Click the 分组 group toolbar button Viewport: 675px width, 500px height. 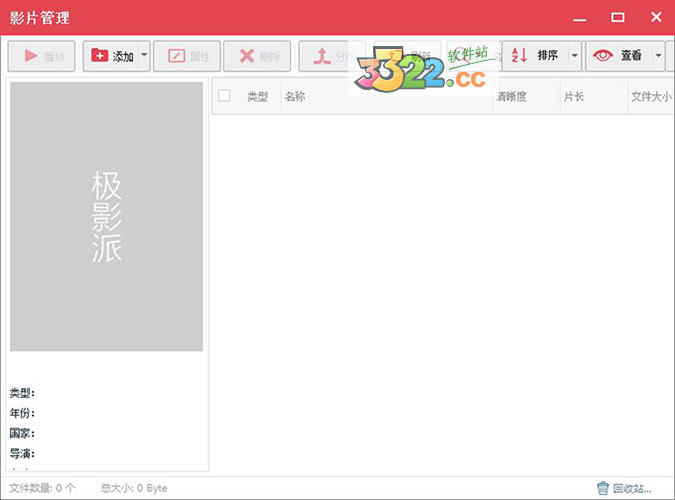pyautogui.click(x=332, y=56)
